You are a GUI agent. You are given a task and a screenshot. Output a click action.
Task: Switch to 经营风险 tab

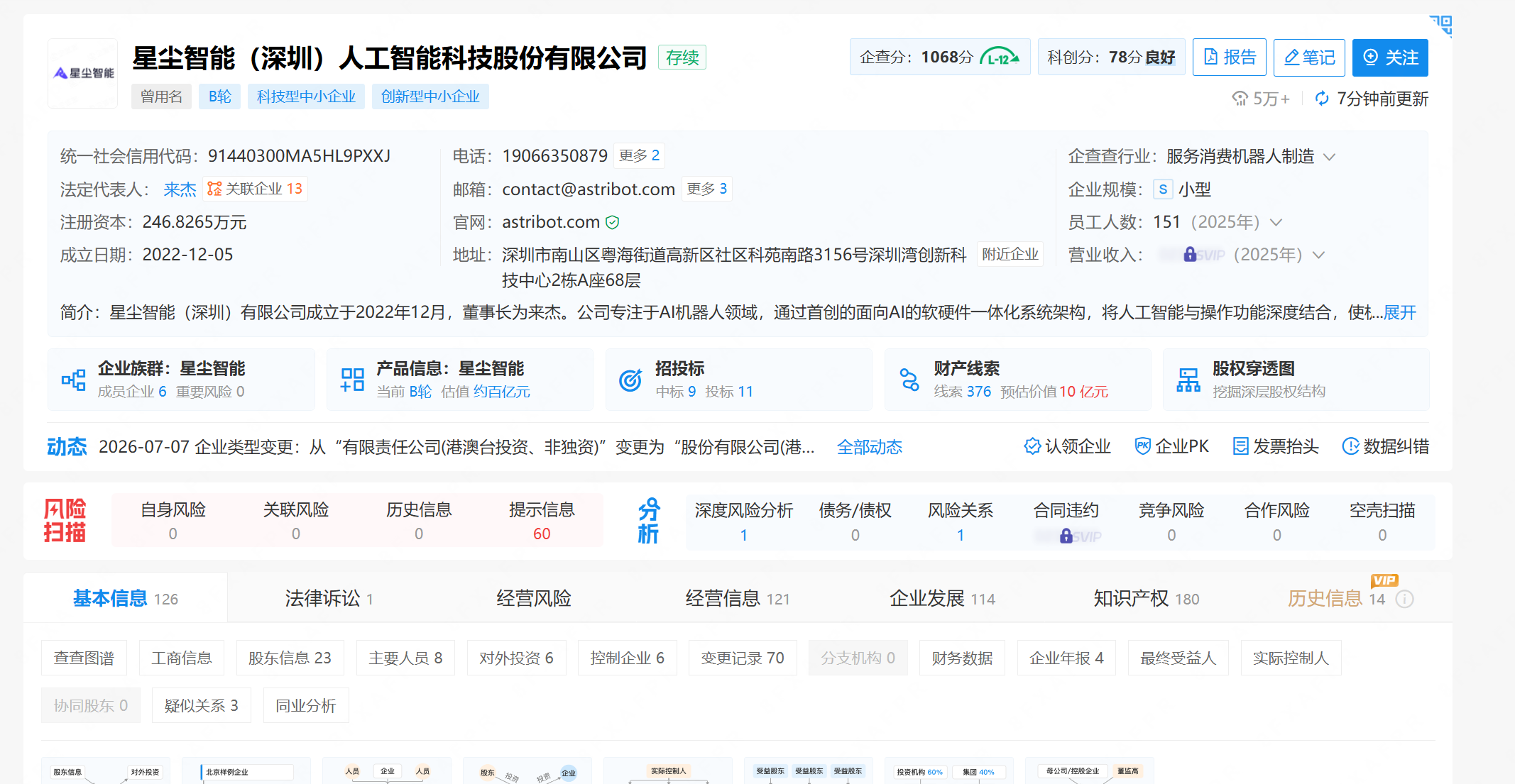click(534, 598)
